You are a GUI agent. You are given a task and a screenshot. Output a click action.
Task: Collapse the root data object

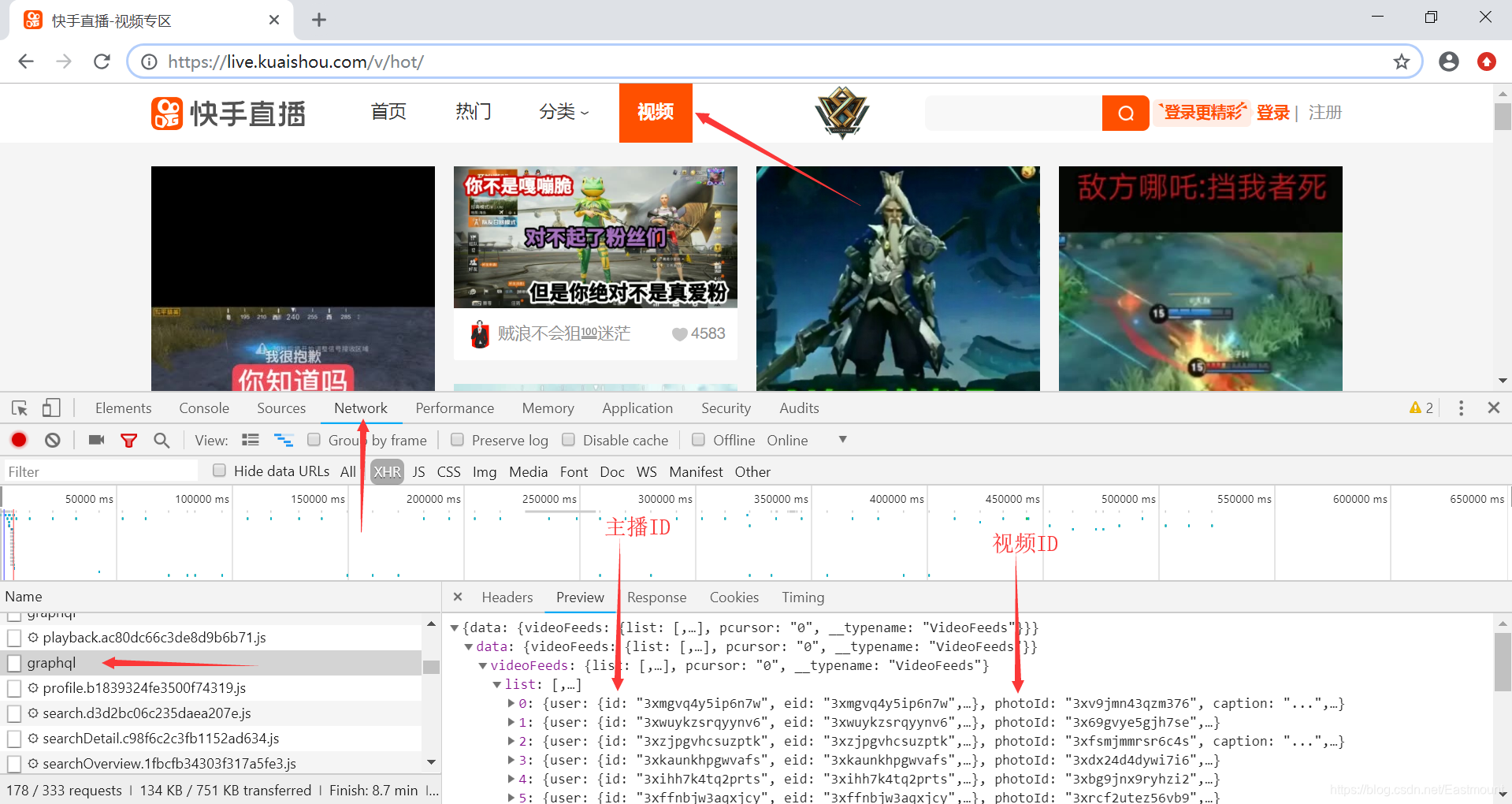tap(455, 627)
